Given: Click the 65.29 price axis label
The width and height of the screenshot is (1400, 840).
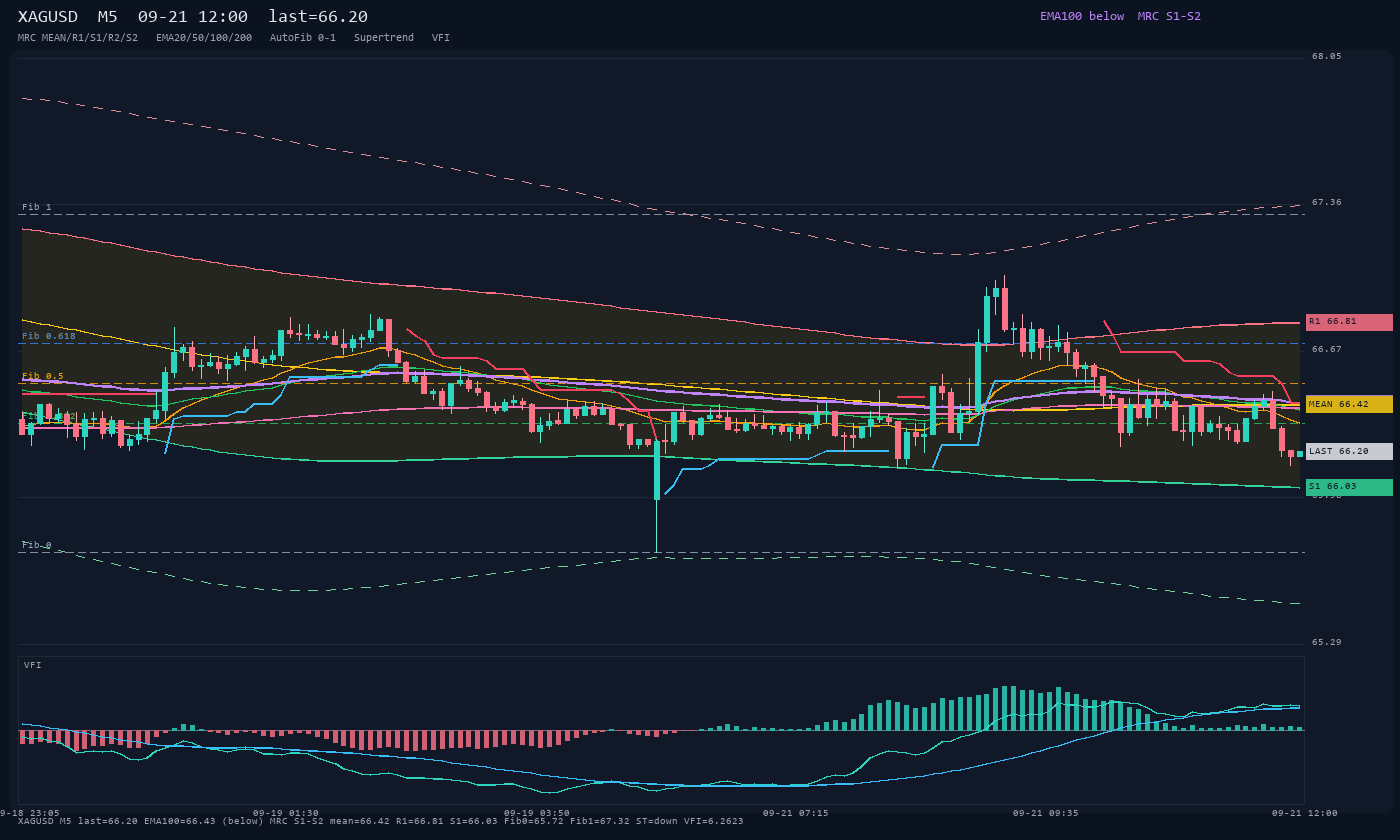Looking at the screenshot, I should [x=1327, y=642].
